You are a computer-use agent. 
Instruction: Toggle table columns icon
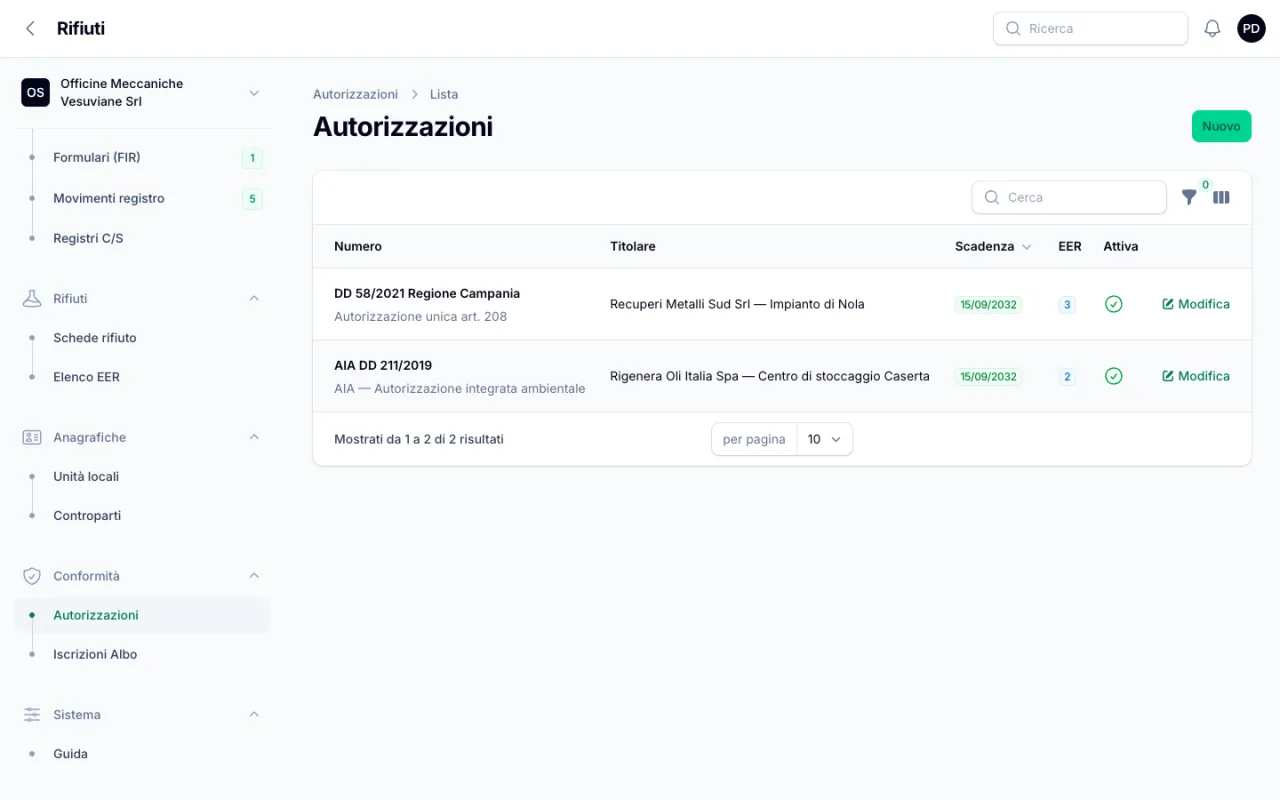(x=1221, y=198)
